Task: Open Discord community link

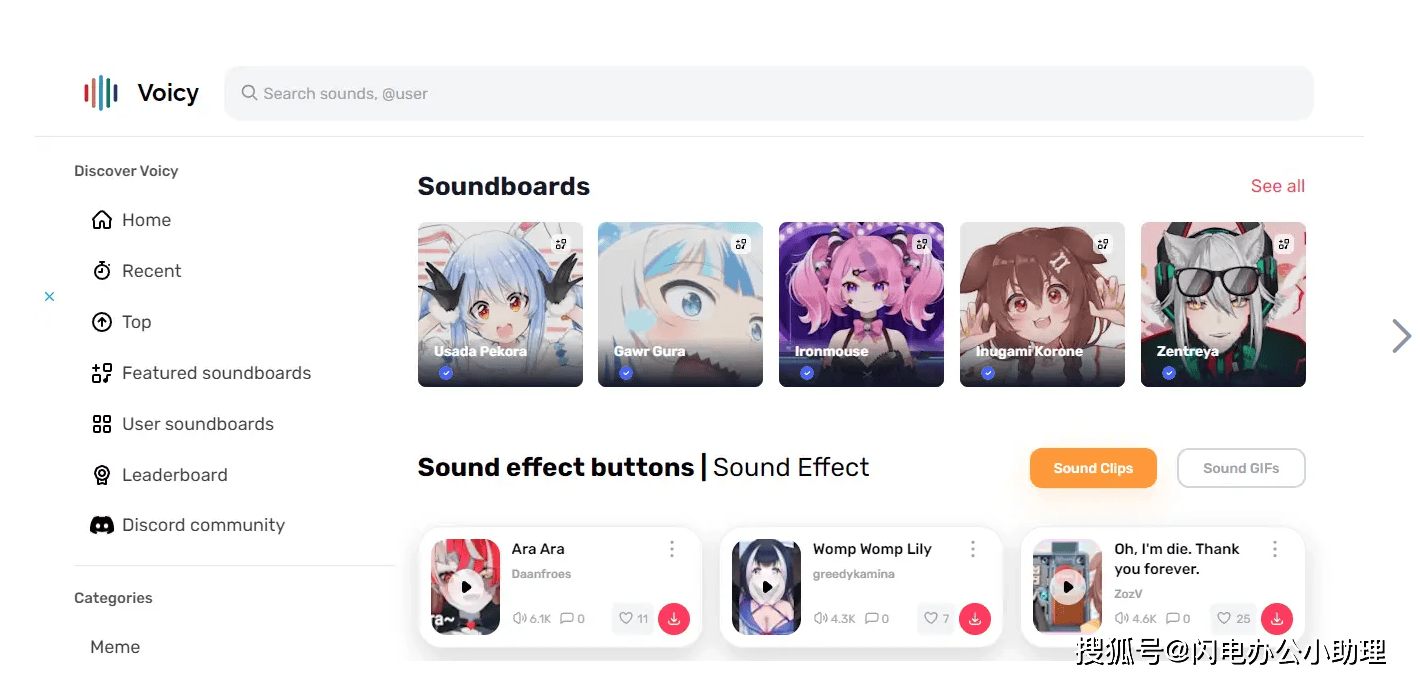Action: pyautogui.click(x=188, y=525)
